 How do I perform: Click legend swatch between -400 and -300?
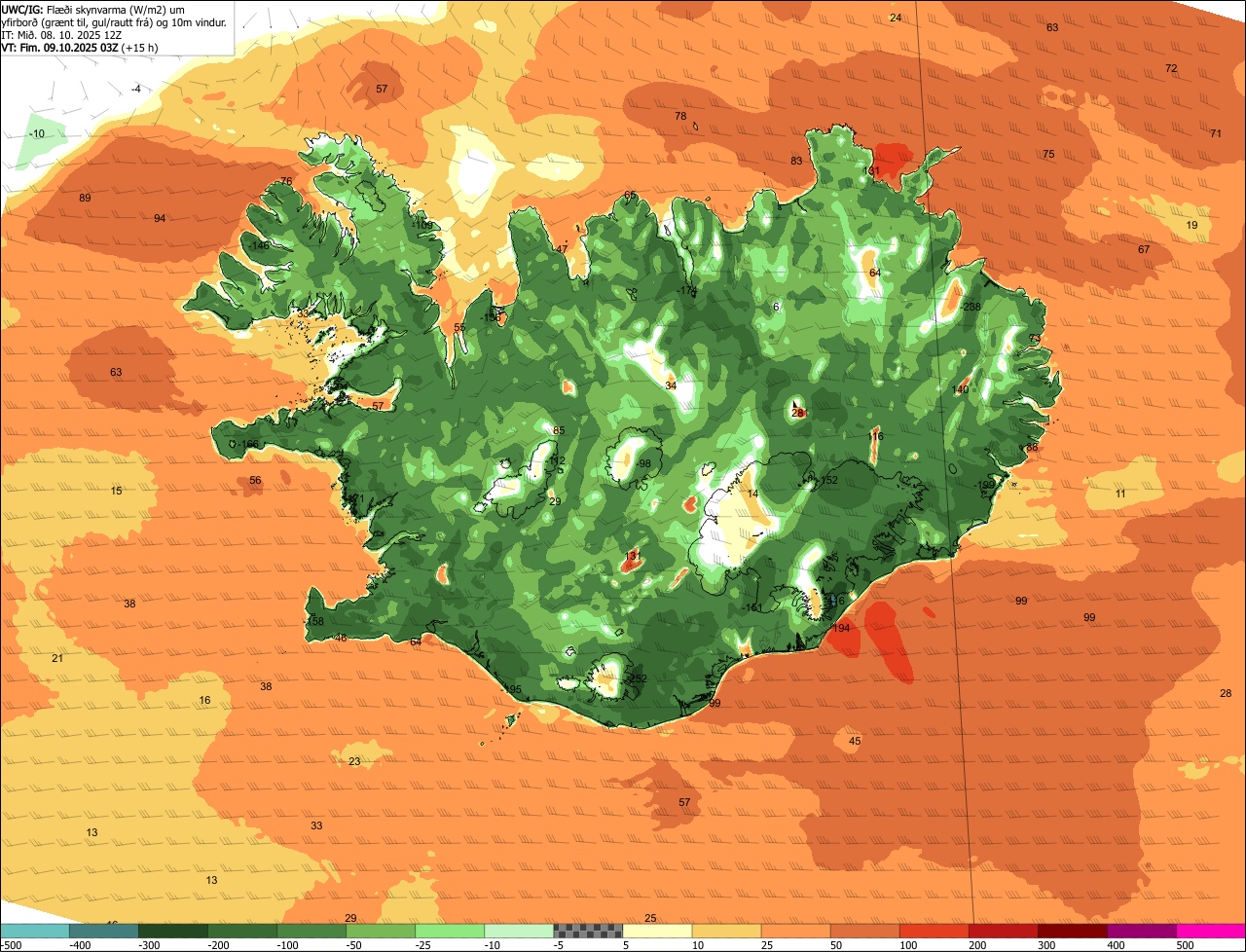(105, 931)
